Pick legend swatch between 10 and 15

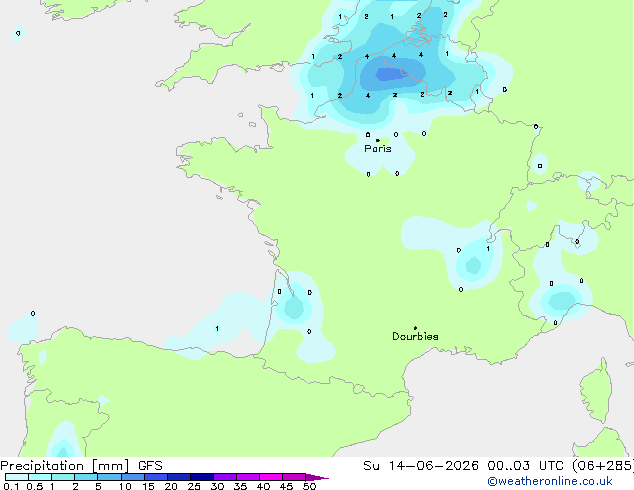coord(133,477)
